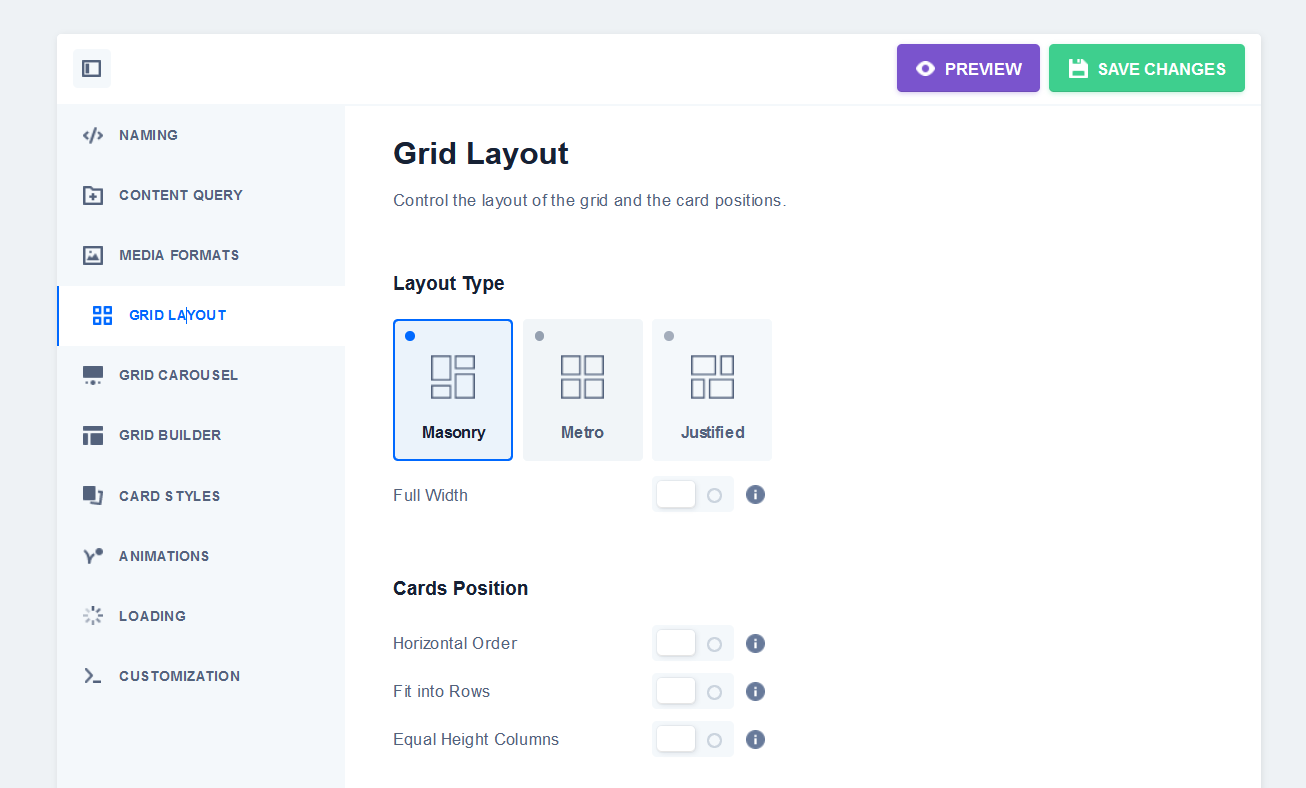Click the Loading spinner icon
The height and width of the screenshot is (788, 1306).
pos(93,616)
